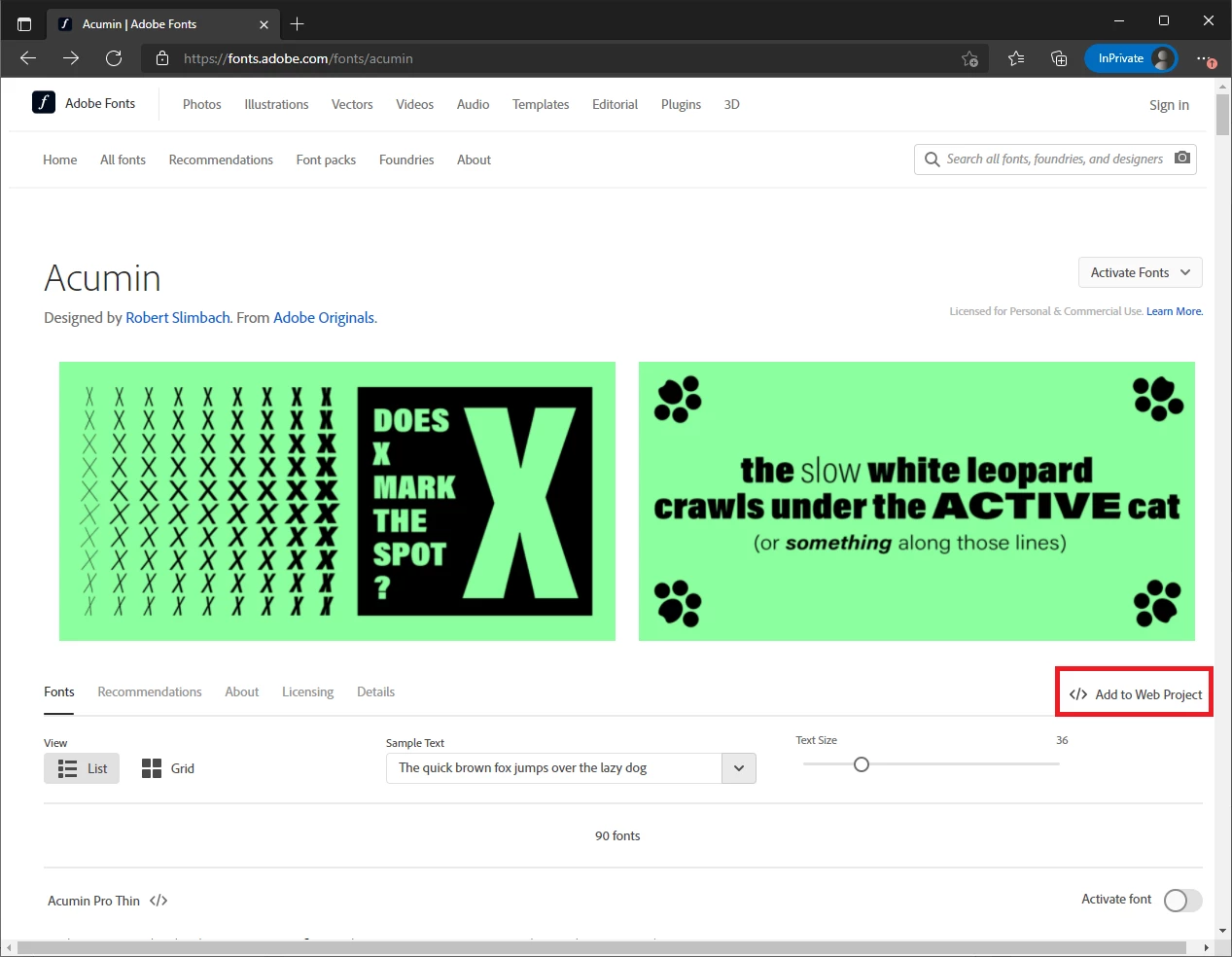Open a new browser tab
The width and height of the screenshot is (1232, 957).
pyautogui.click(x=298, y=23)
